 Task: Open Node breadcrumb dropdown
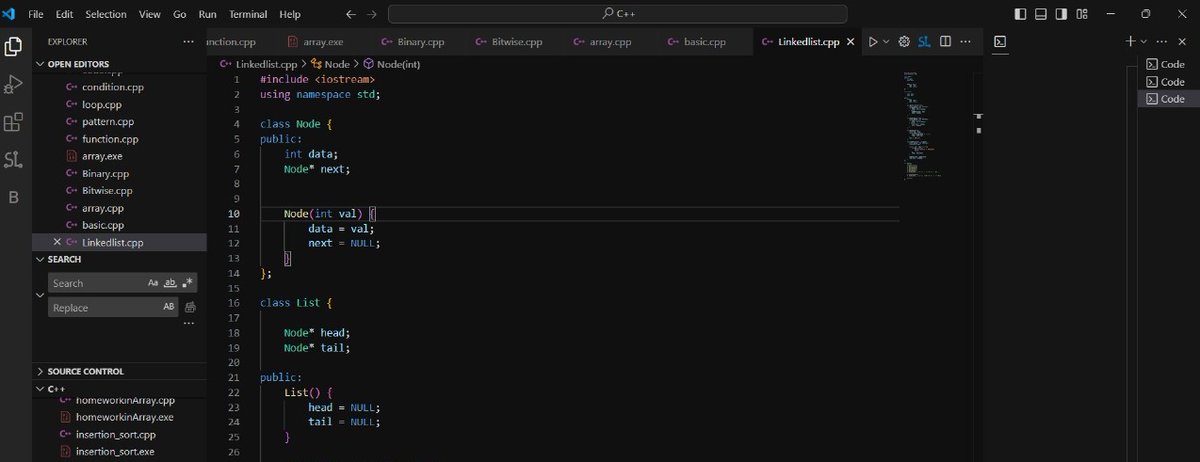pos(331,64)
